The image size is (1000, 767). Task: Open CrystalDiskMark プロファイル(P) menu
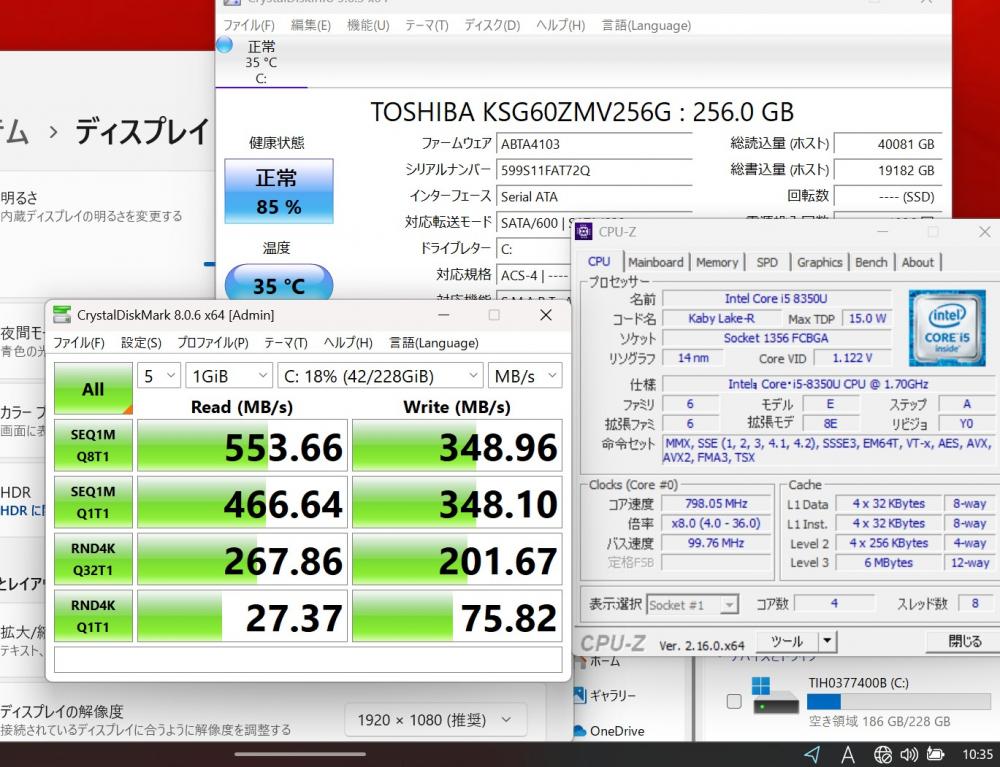click(212, 343)
